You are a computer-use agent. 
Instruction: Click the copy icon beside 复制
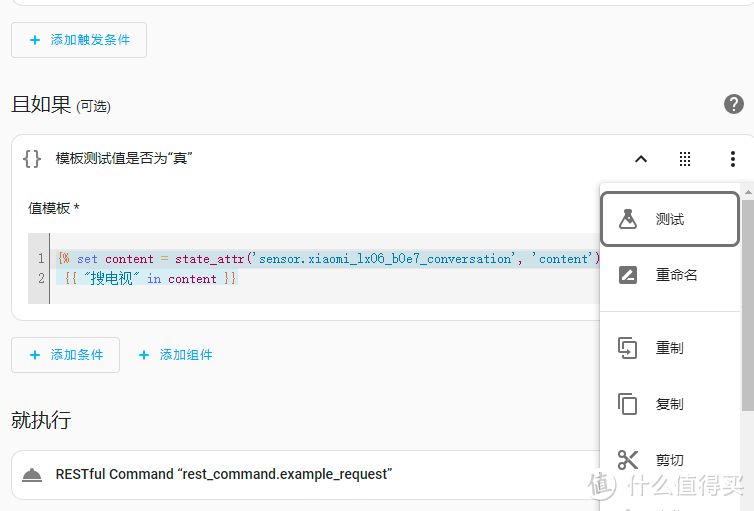(628, 404)
